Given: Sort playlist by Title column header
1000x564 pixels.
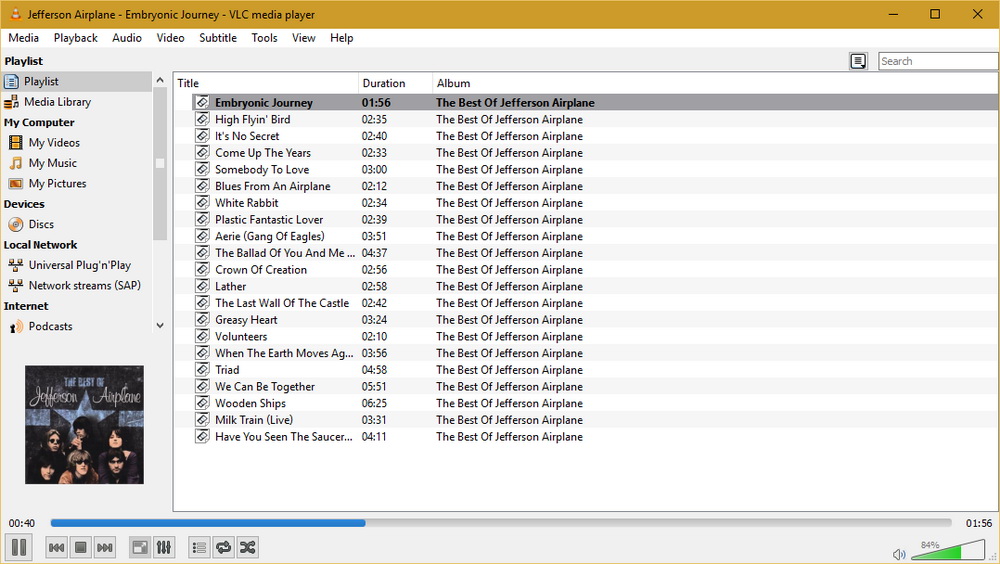Looking at the screenshot, I should (266, 83).
